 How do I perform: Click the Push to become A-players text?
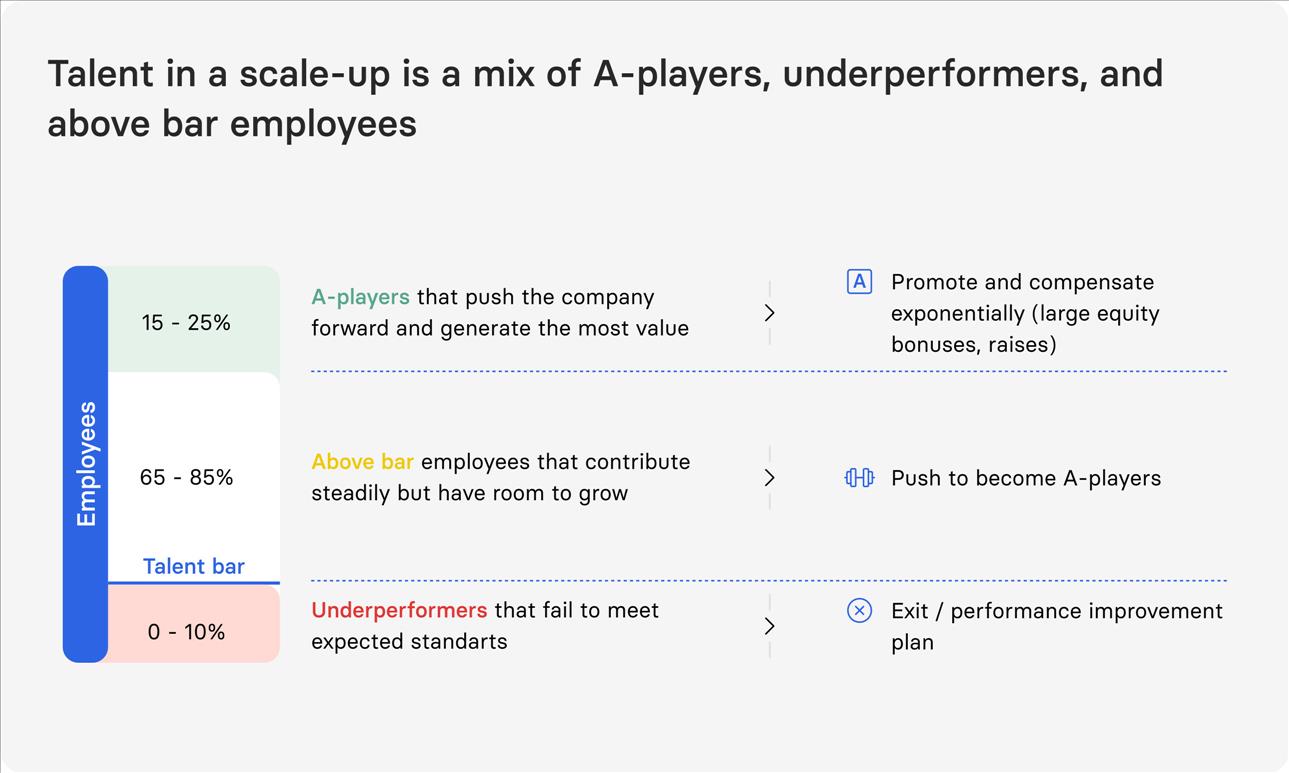coord(1026,478)
